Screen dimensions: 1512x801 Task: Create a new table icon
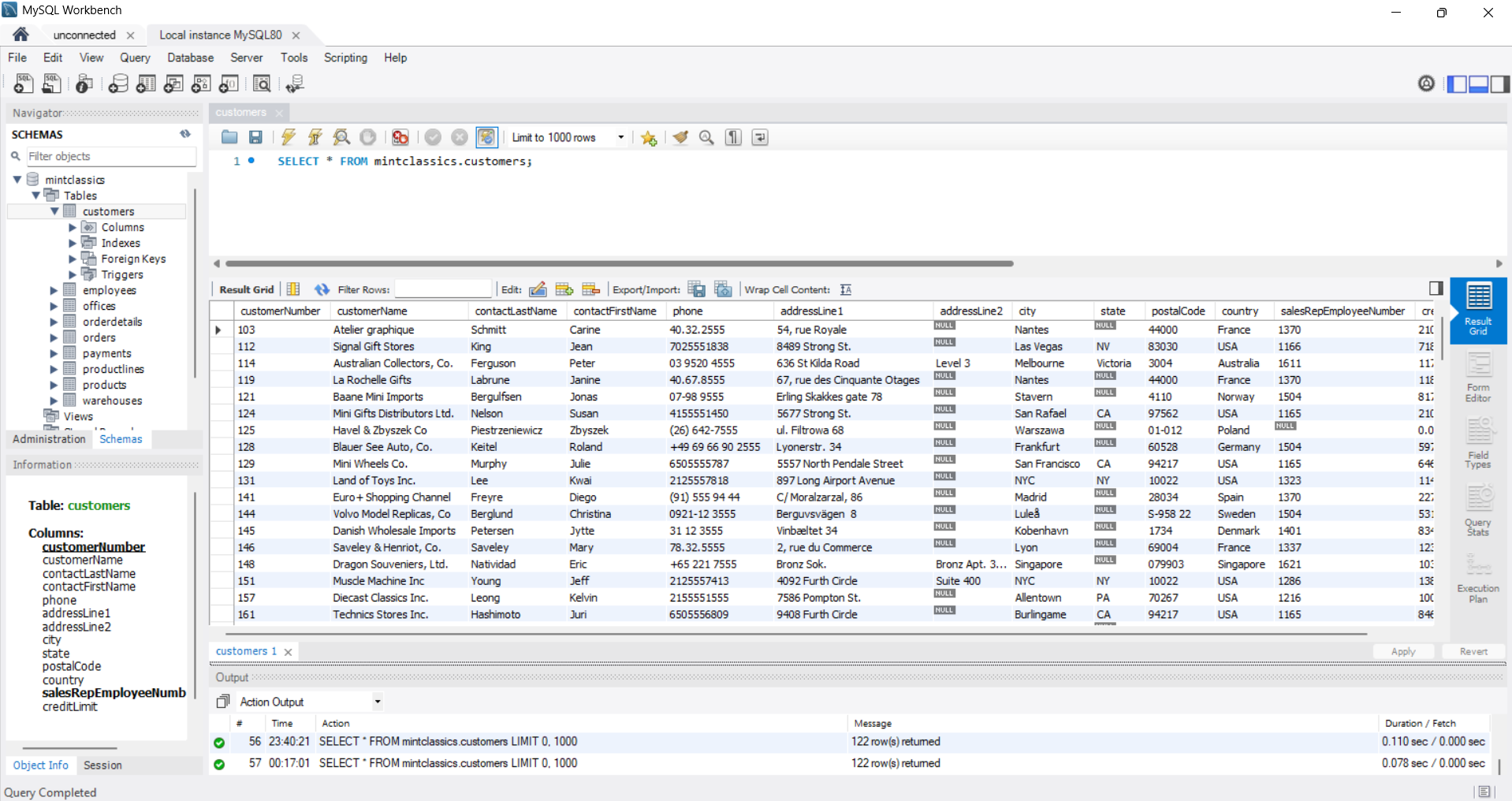coord(146,84)
